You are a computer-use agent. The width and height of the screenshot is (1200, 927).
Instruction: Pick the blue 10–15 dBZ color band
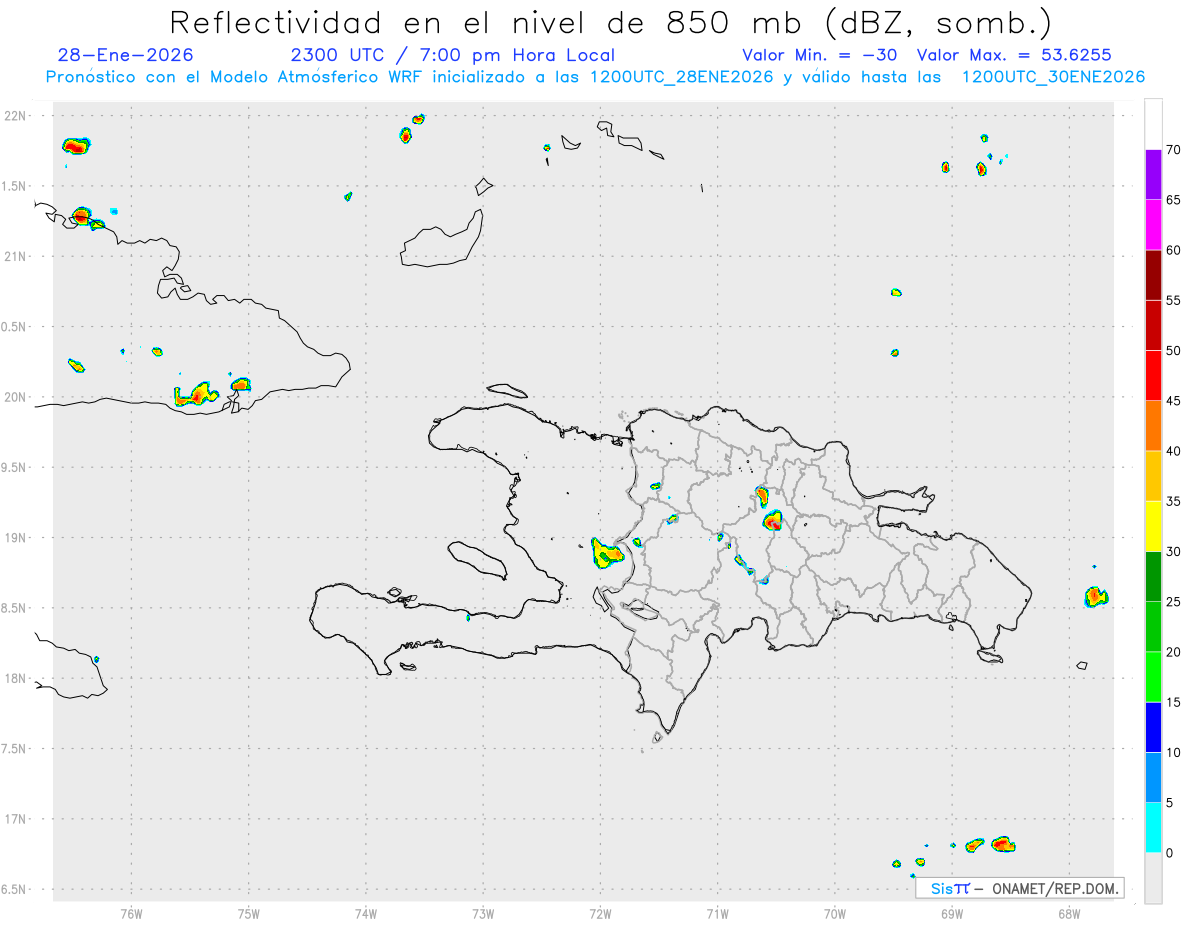(x=1153, y=727)
